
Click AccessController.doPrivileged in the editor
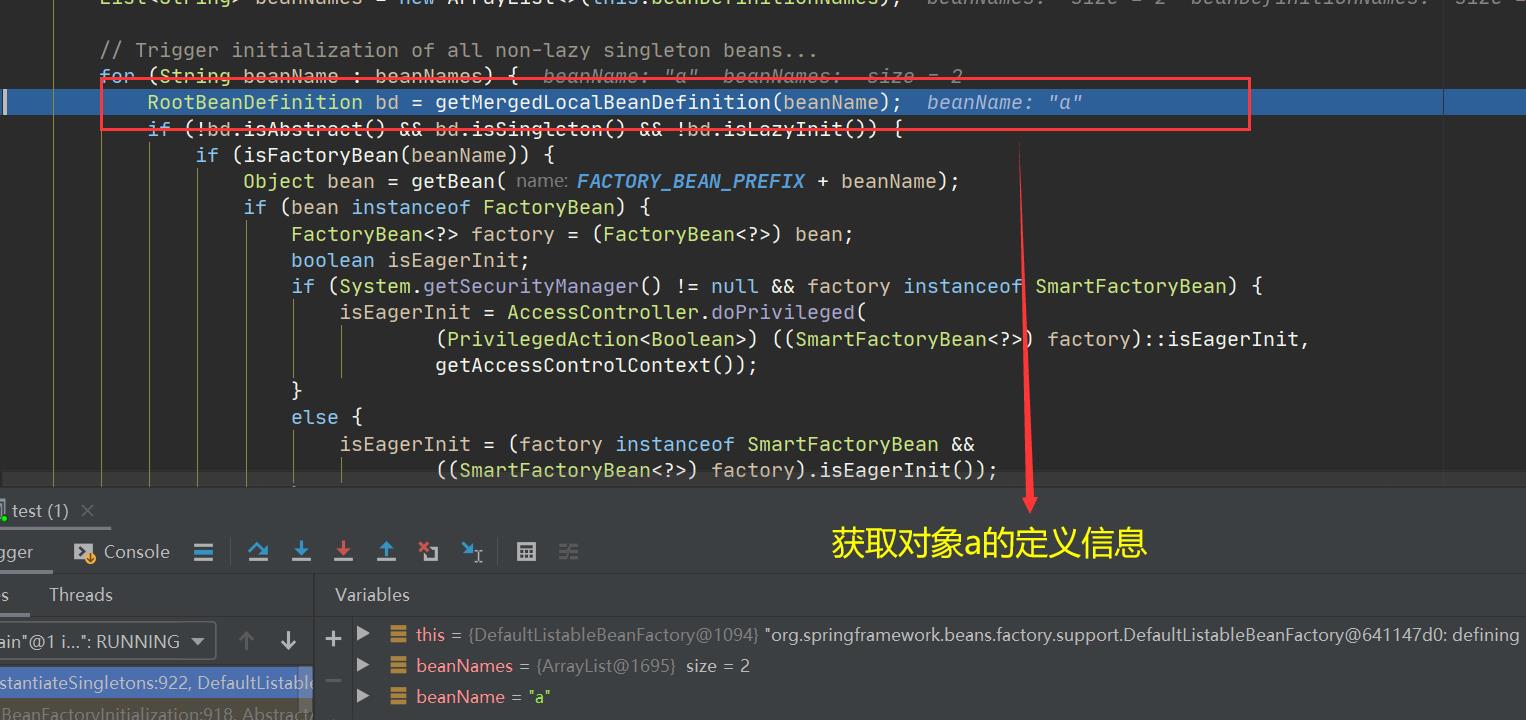[x=681, y=312]
